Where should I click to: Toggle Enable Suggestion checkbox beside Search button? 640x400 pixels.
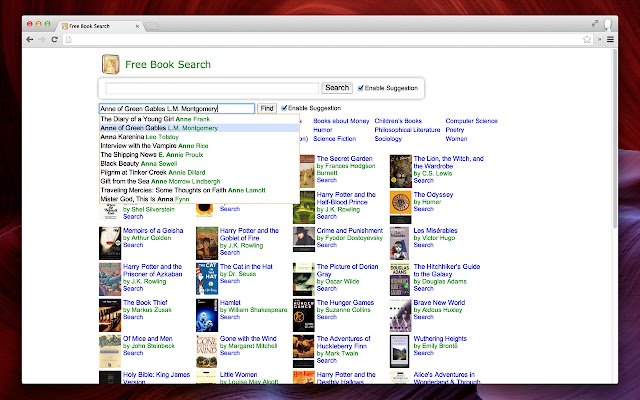click(360, 88)
